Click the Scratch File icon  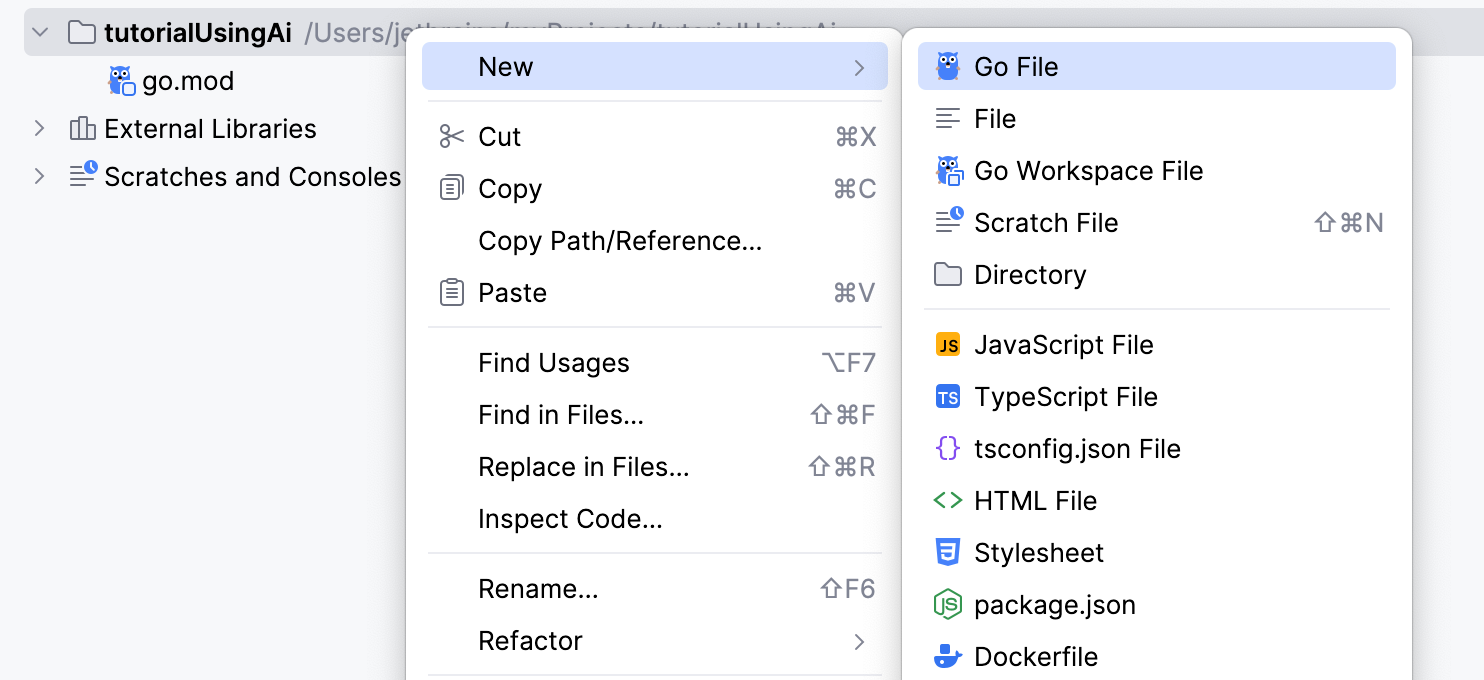[x=948, y=222]
